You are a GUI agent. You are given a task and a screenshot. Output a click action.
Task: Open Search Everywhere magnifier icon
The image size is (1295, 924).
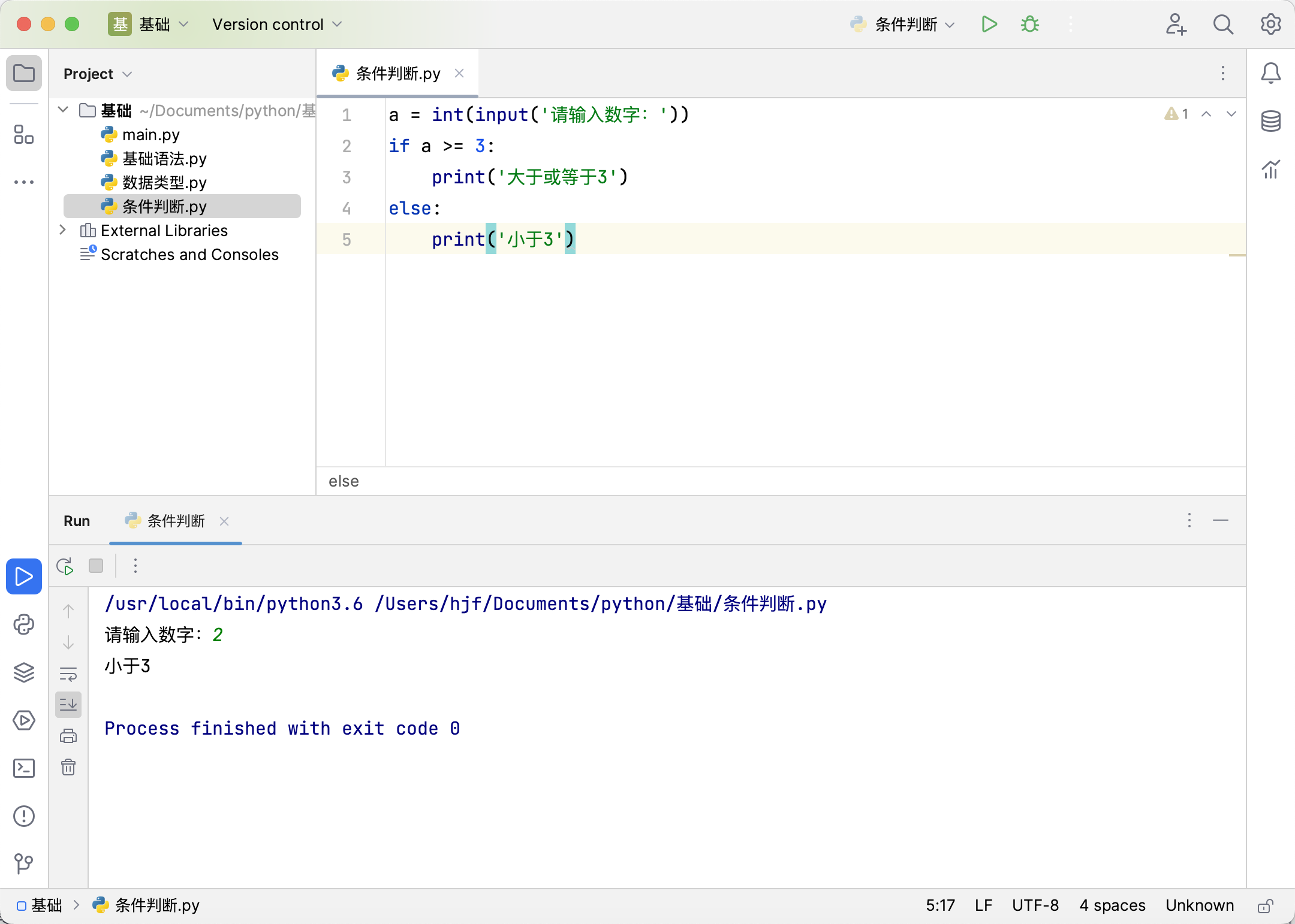click(1223, 25)
